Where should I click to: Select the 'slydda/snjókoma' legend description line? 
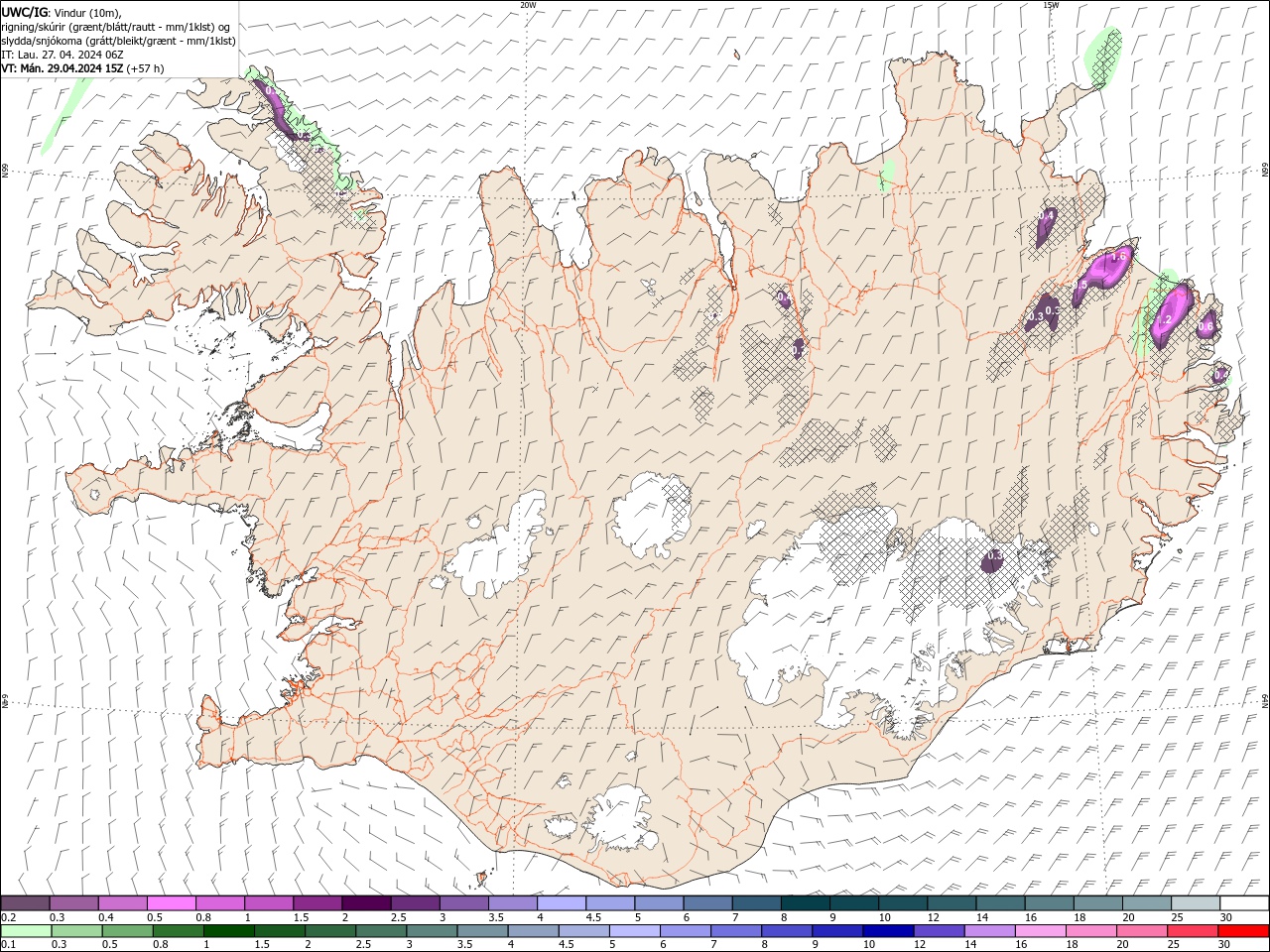tap(119, 41)
